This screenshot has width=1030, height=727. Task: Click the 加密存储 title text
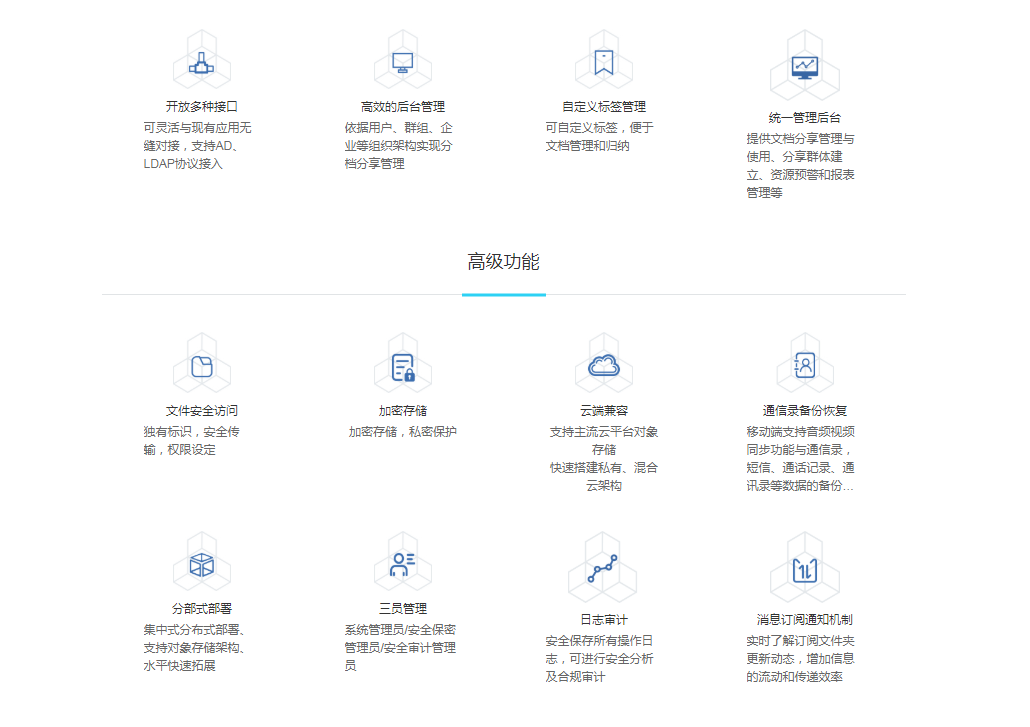(403, 411)
